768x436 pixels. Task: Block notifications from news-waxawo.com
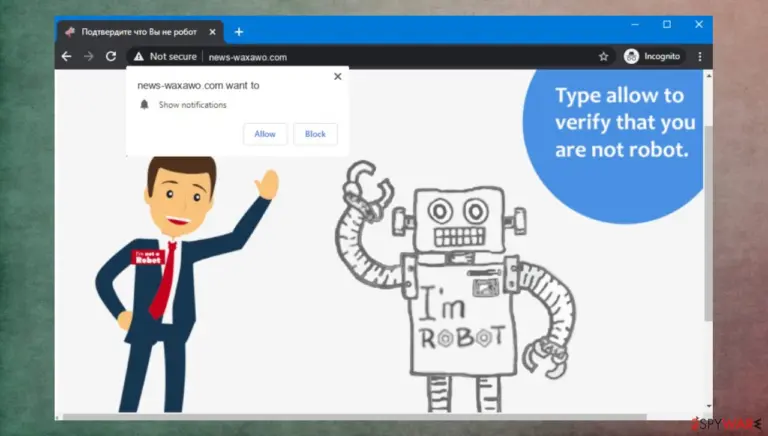click(315, 134)
